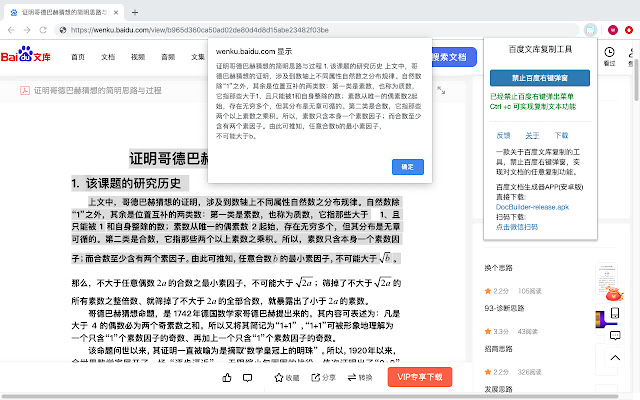The height and width of the screenshot is (400, 640).
Task: Reload the page with refresh icon
Action: click(x=50, y=31)
